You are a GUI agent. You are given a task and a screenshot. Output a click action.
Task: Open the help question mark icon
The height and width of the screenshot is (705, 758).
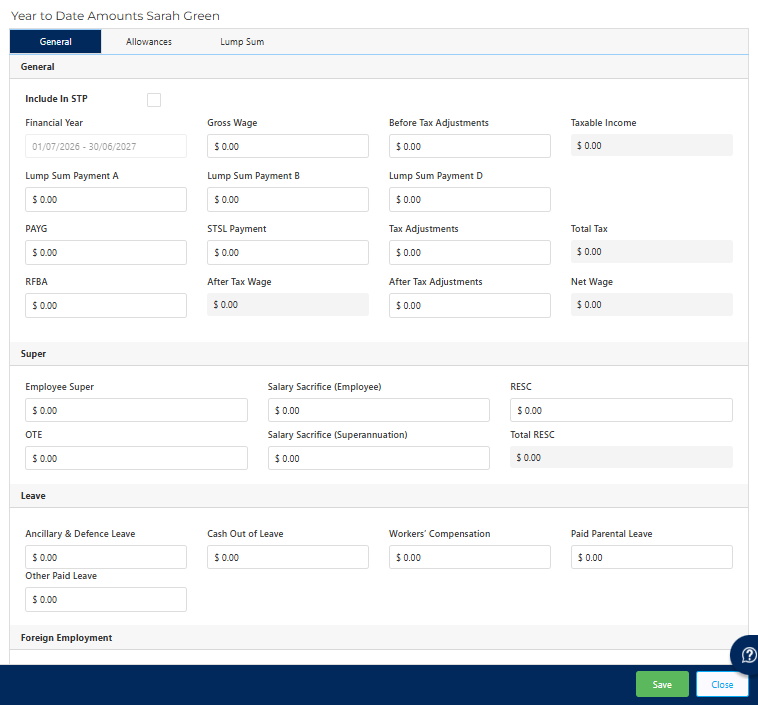747,655
